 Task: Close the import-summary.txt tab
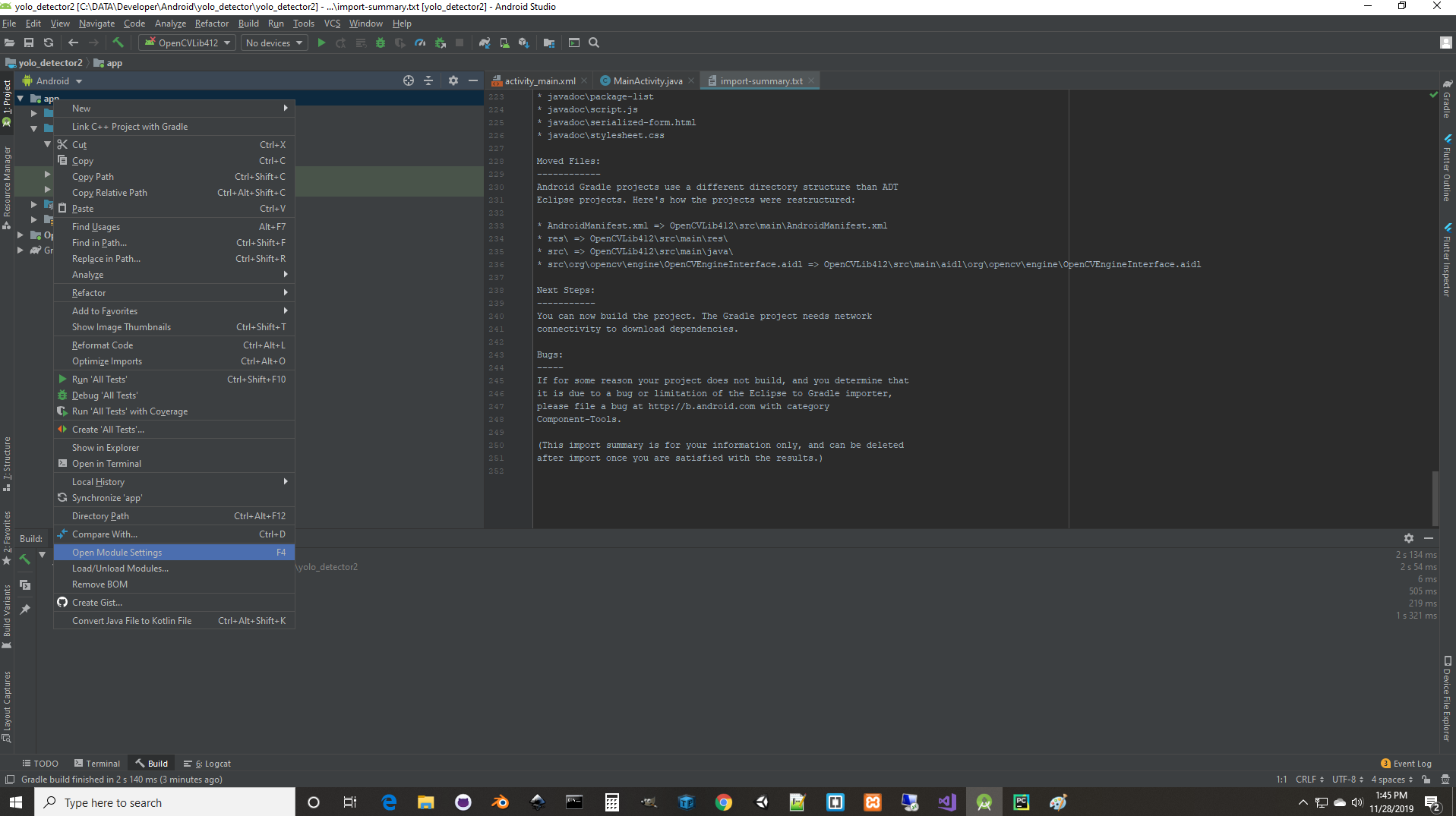pos(811,81)
